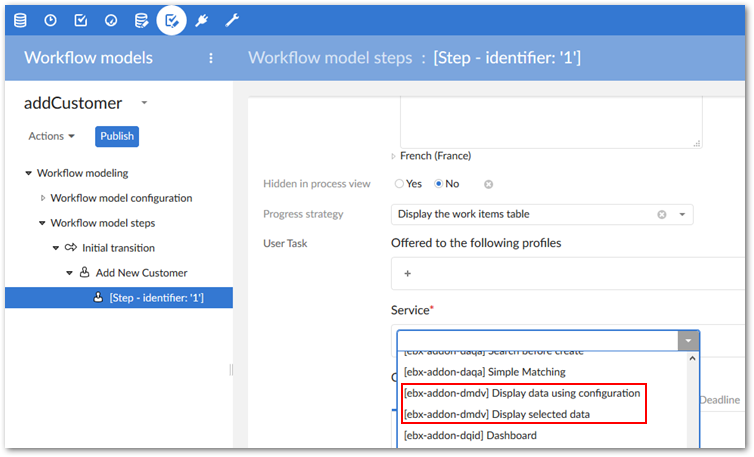Click the Add New Customer user icon

click(x=85, y=272)
